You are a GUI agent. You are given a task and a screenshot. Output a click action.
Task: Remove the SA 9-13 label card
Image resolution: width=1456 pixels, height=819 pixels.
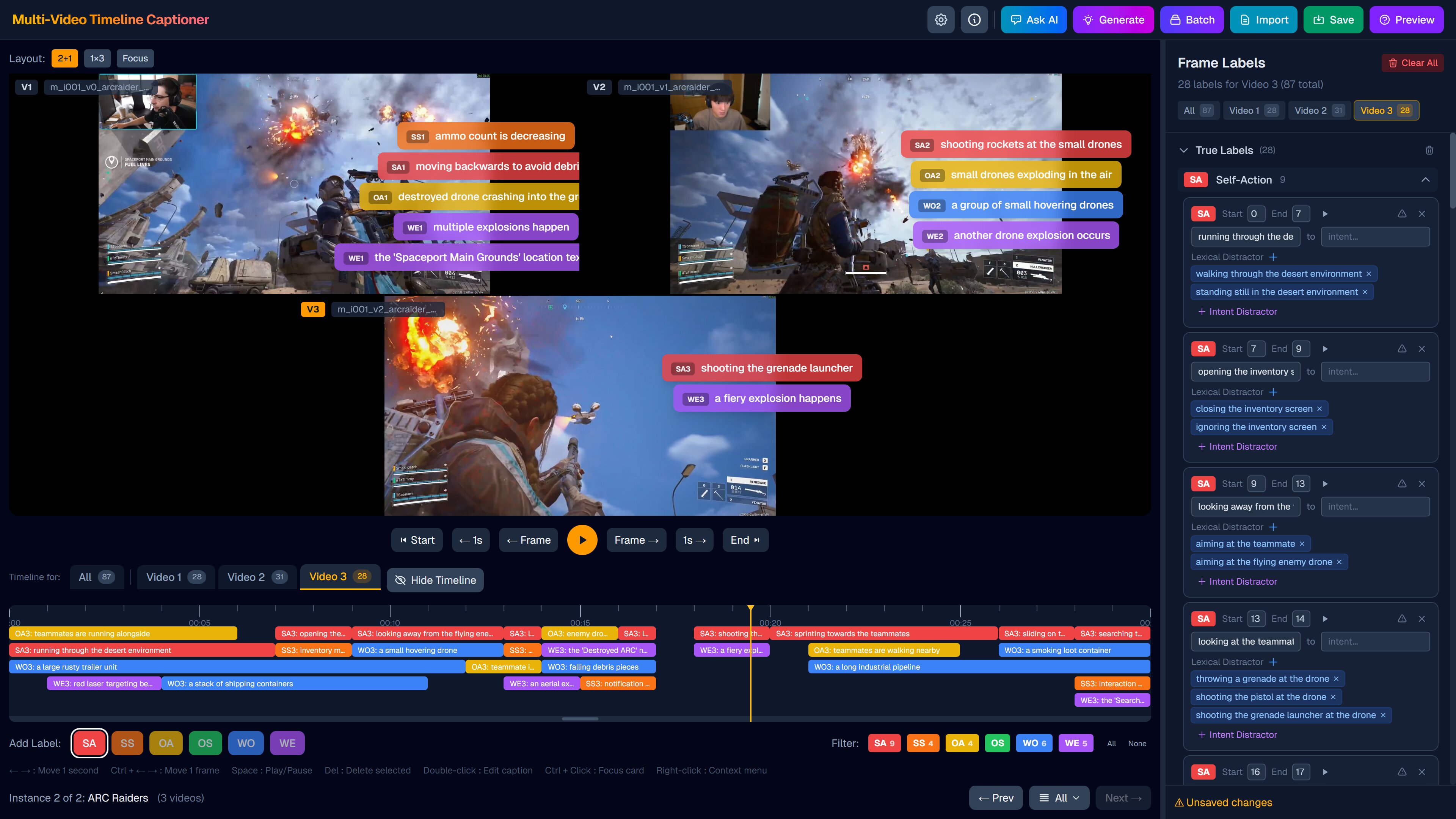click(x=1421, y=484)
